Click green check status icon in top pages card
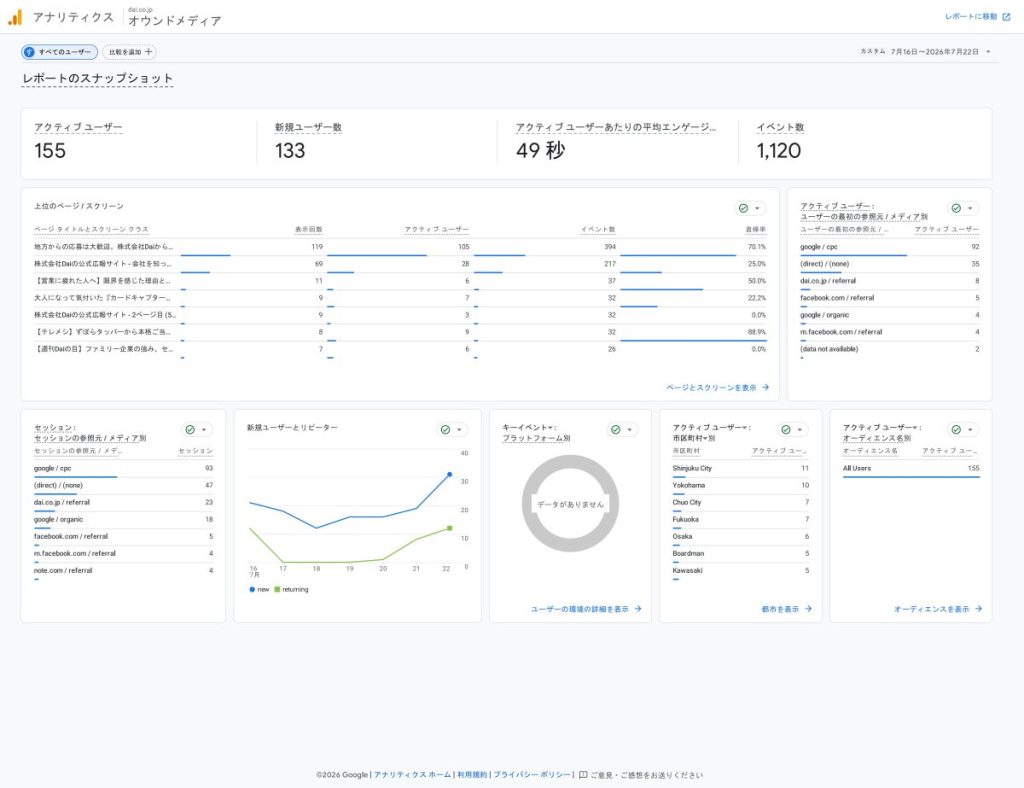The image size is (1024, 788). pyautogui.click(x=743, y=208)
